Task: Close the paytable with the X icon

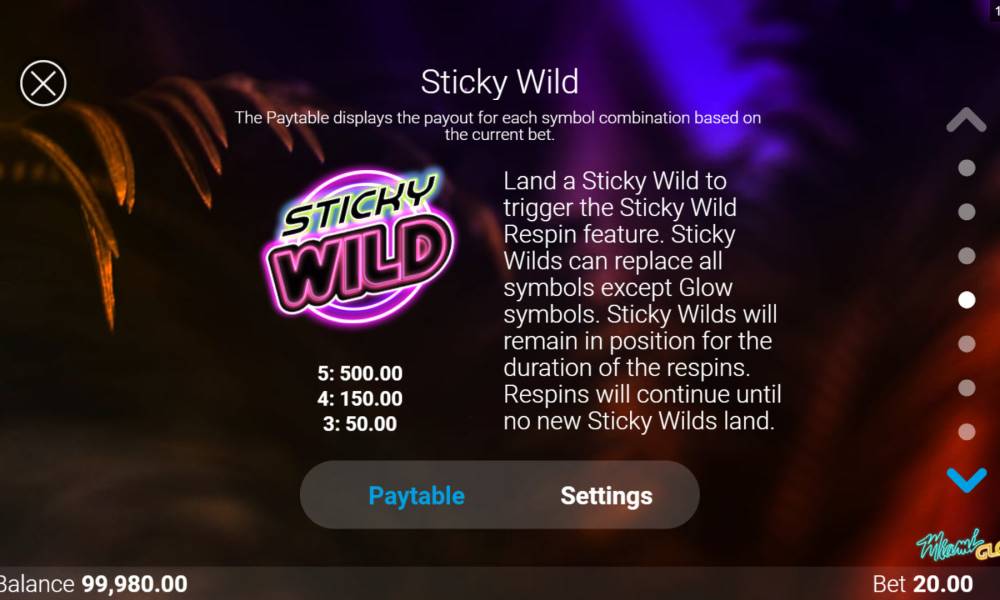Action: pos(43,83)
